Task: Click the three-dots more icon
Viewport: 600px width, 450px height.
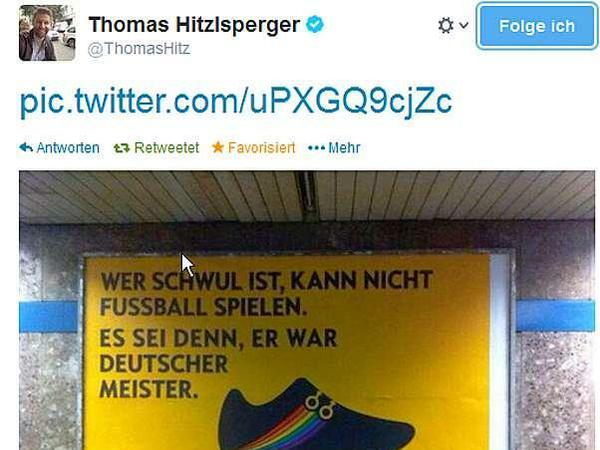Action: (x=316, y=148)
